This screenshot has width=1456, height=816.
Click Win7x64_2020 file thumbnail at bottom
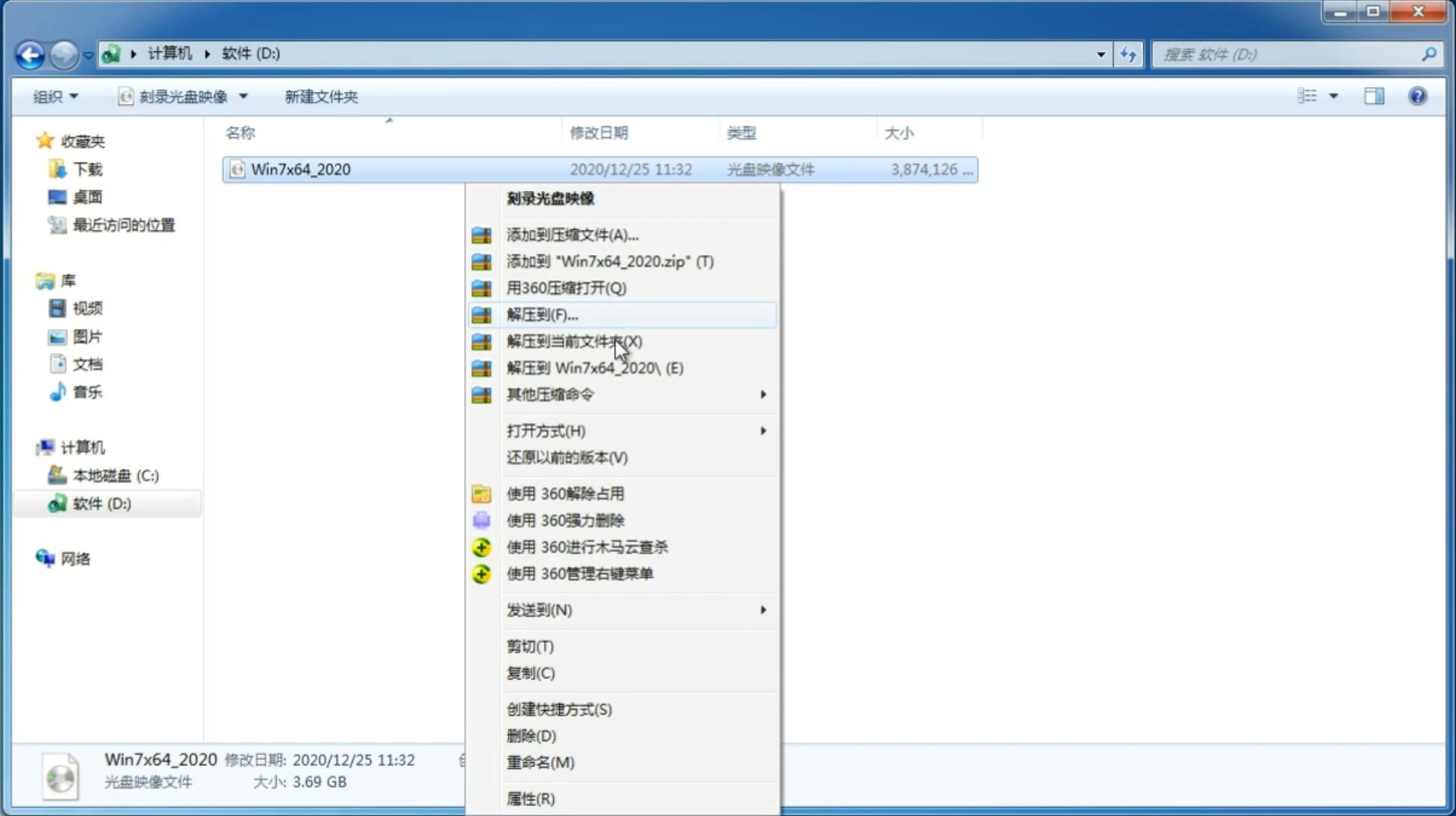pos(62,775)
